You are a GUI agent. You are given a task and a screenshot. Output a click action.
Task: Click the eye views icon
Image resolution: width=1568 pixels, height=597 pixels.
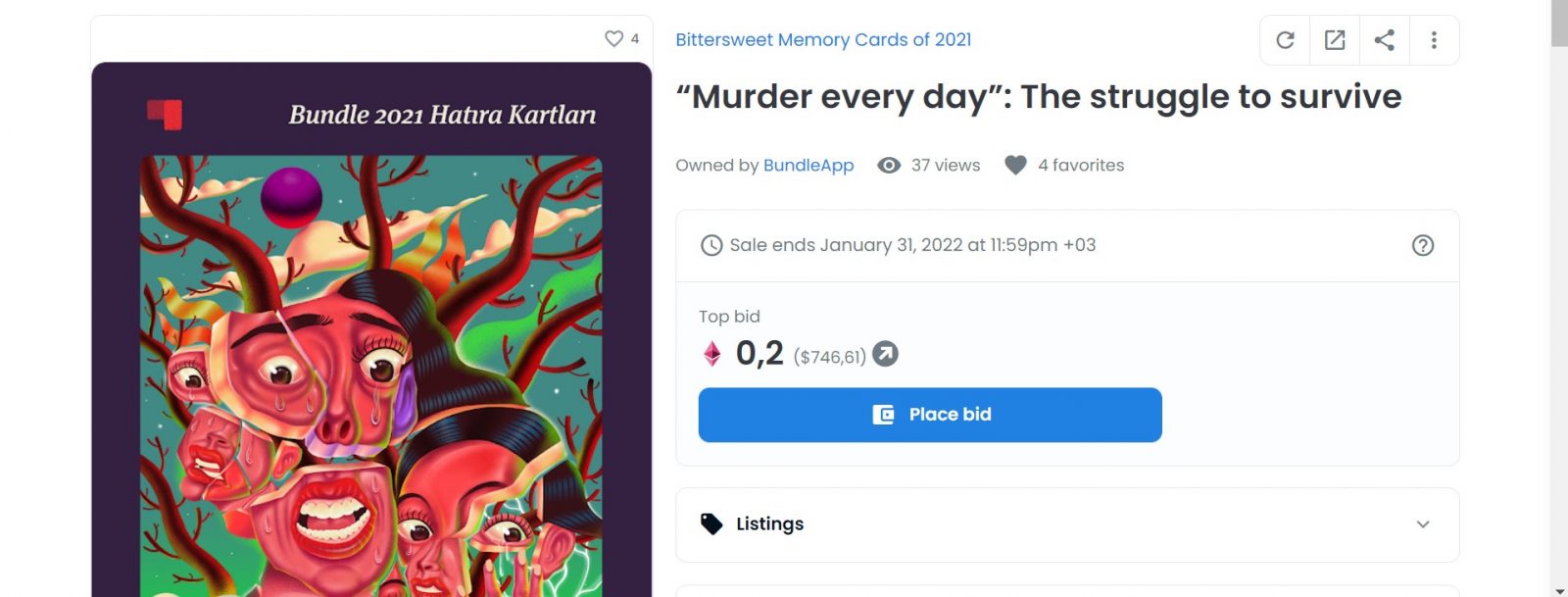pyautogui.click(x=889, y=166)
